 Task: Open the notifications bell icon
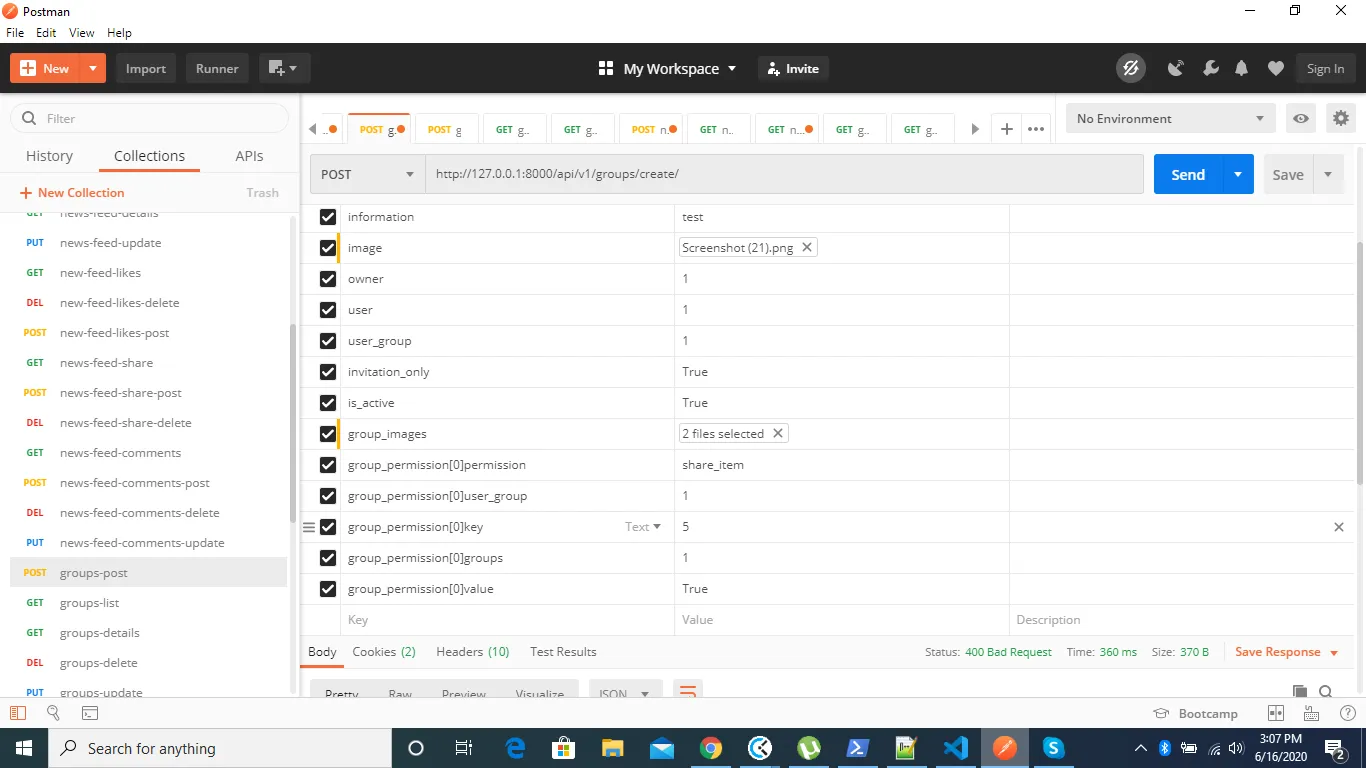coord(1242,68)
